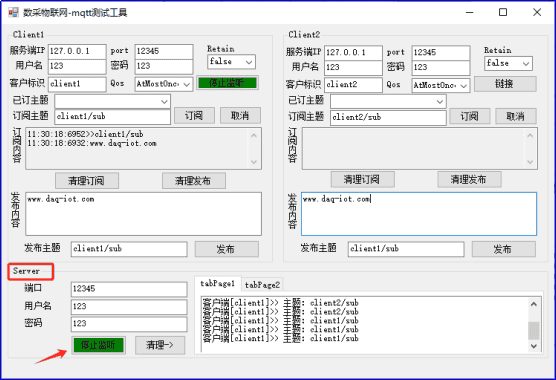
Task: Click Server 清理-> button
Action: point(160,345)
